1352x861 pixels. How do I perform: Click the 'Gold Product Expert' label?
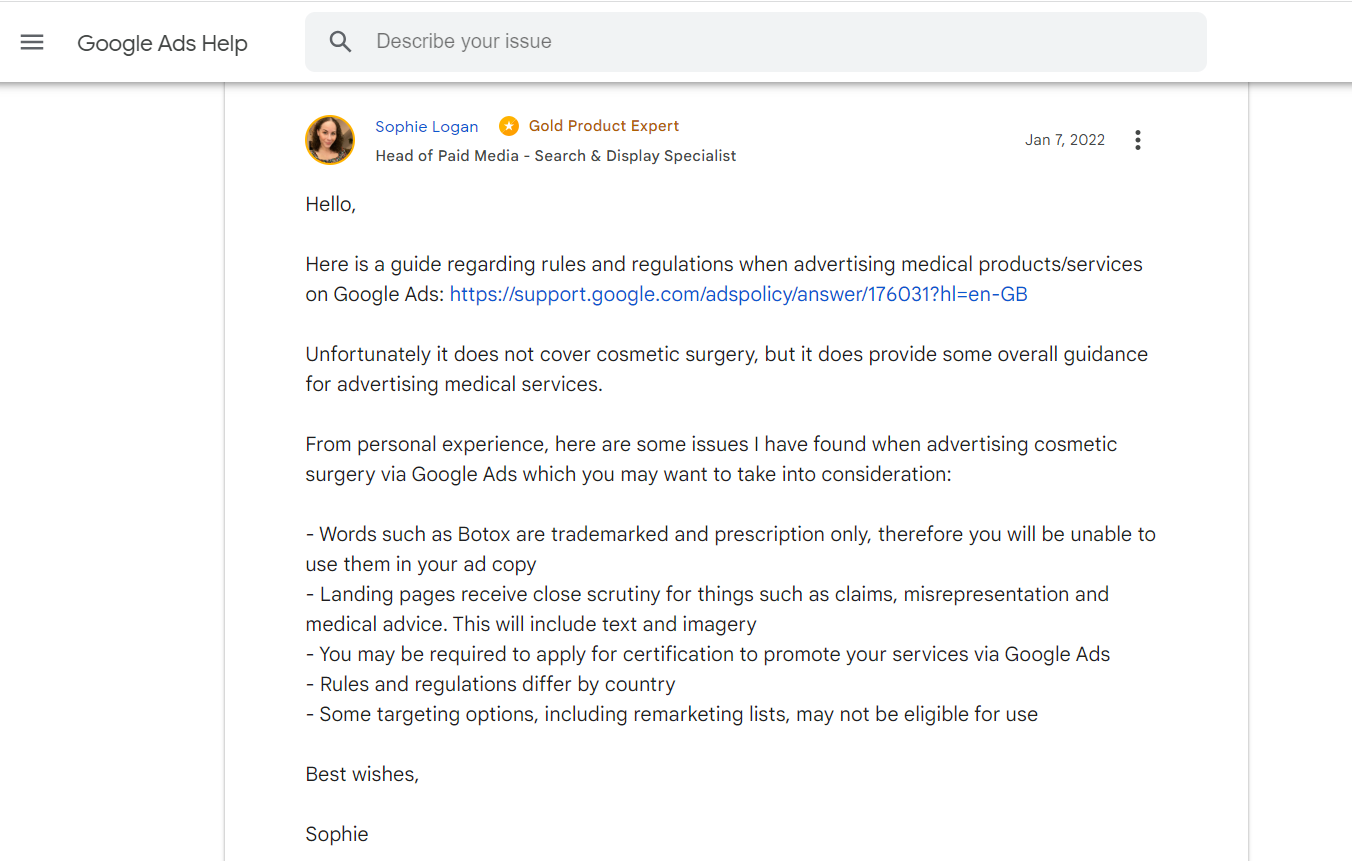[604, 126]
